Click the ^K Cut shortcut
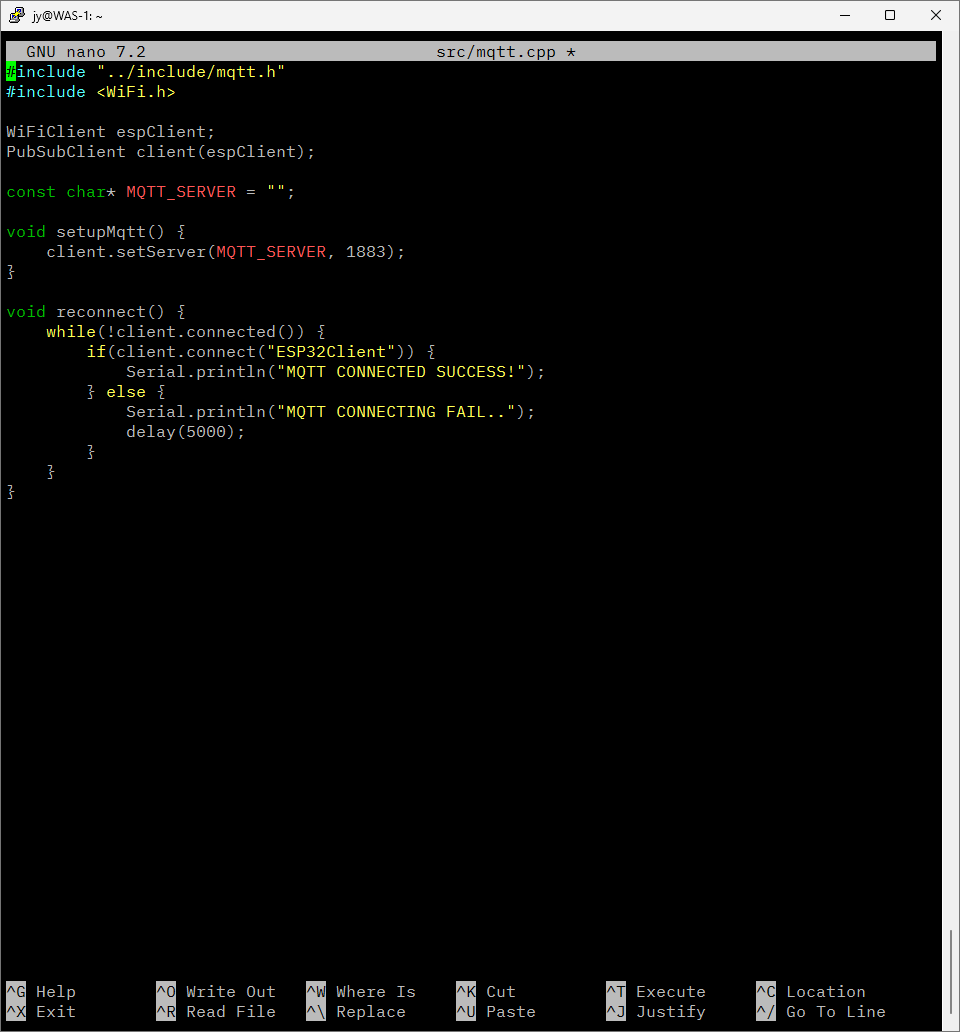The height and width of the screenshot is (1032, 960). coord(486,992)
